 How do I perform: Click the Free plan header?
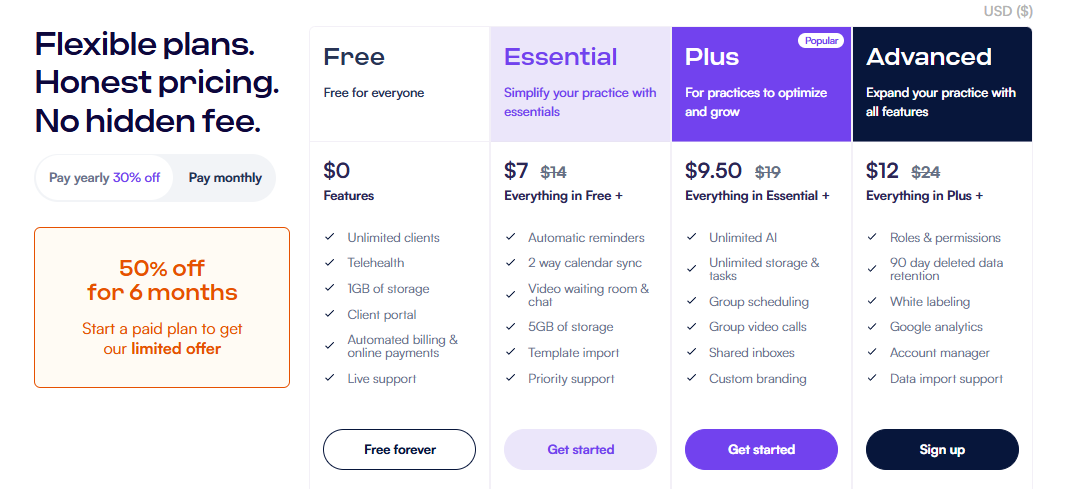[399, 84]
